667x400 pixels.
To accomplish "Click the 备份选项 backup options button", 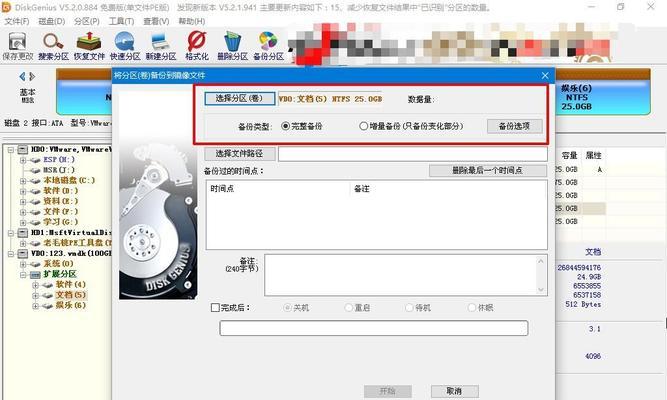I will 514,126.
